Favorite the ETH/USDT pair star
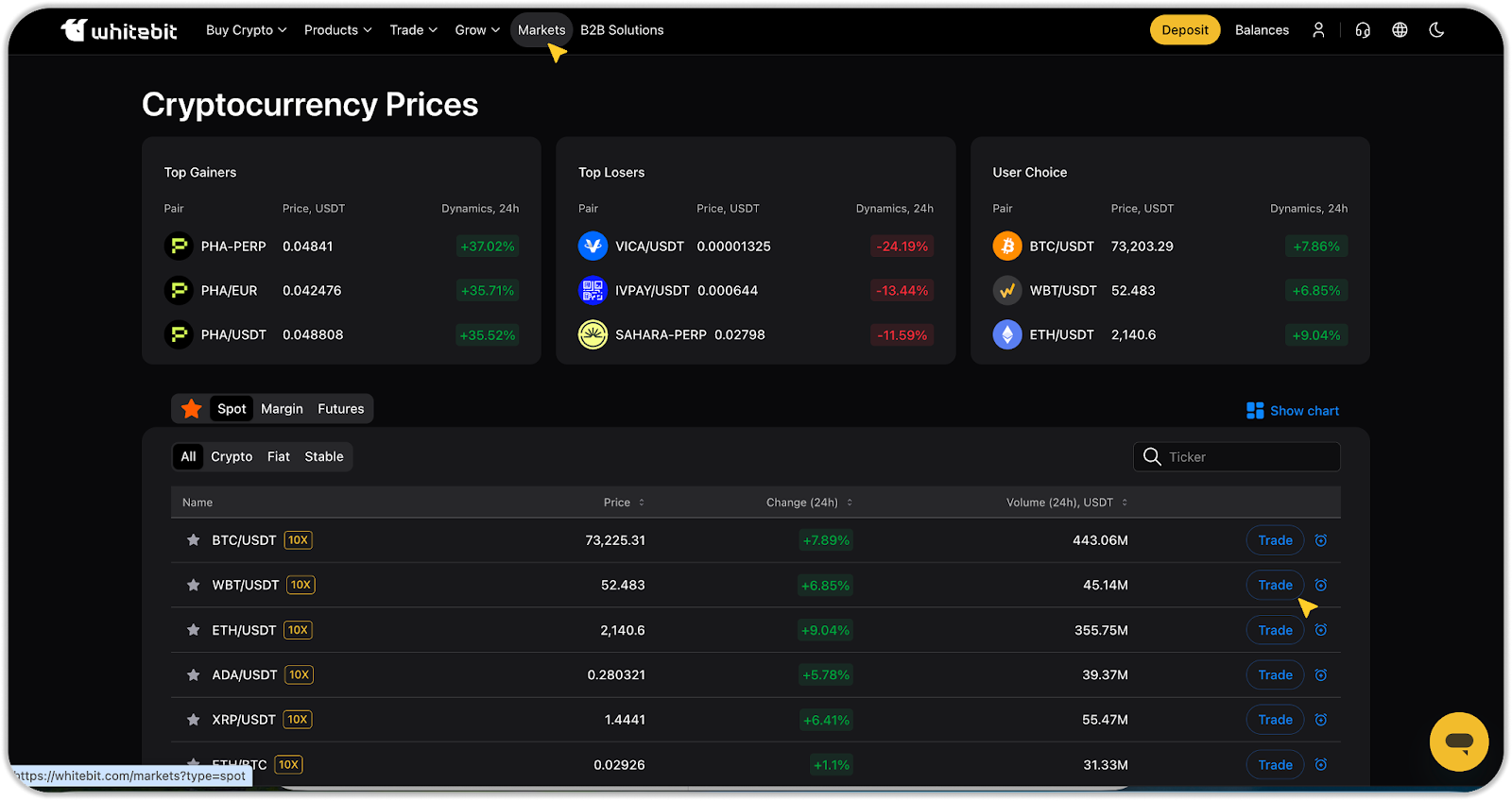The height and width of the screenshot is (801, 1512). tap(194, 630)
